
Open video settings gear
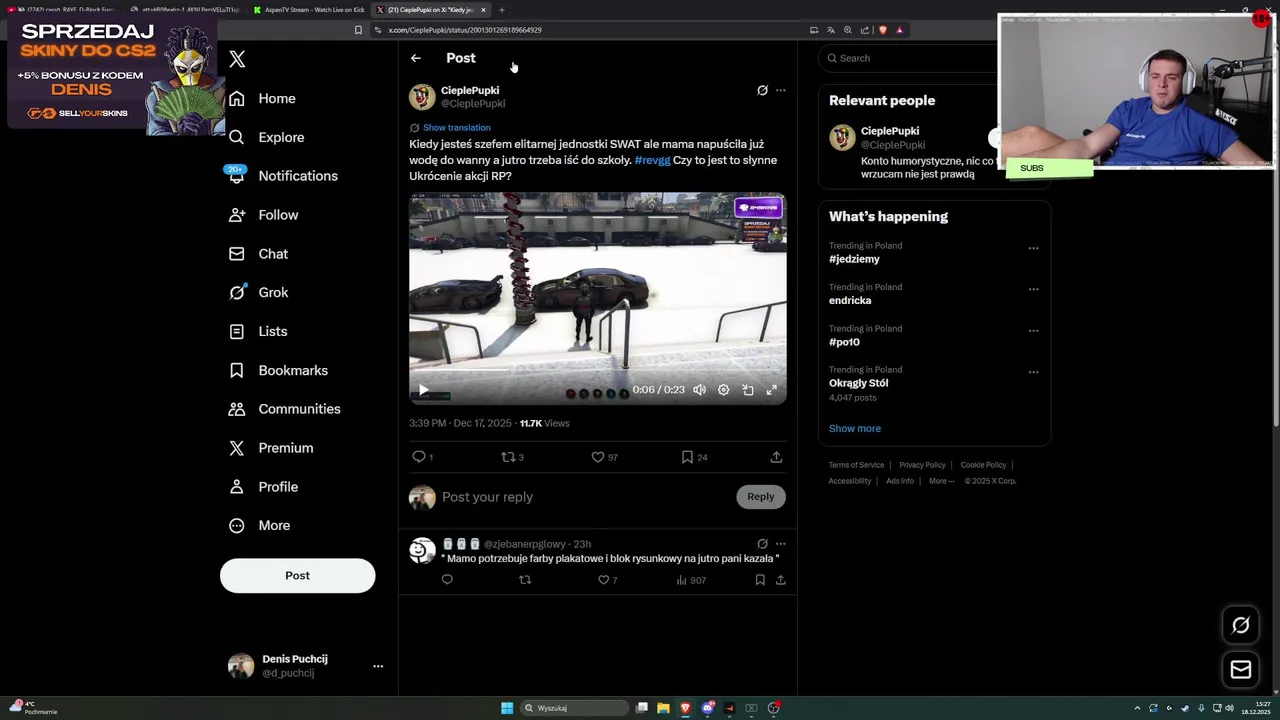click(724, 390)
